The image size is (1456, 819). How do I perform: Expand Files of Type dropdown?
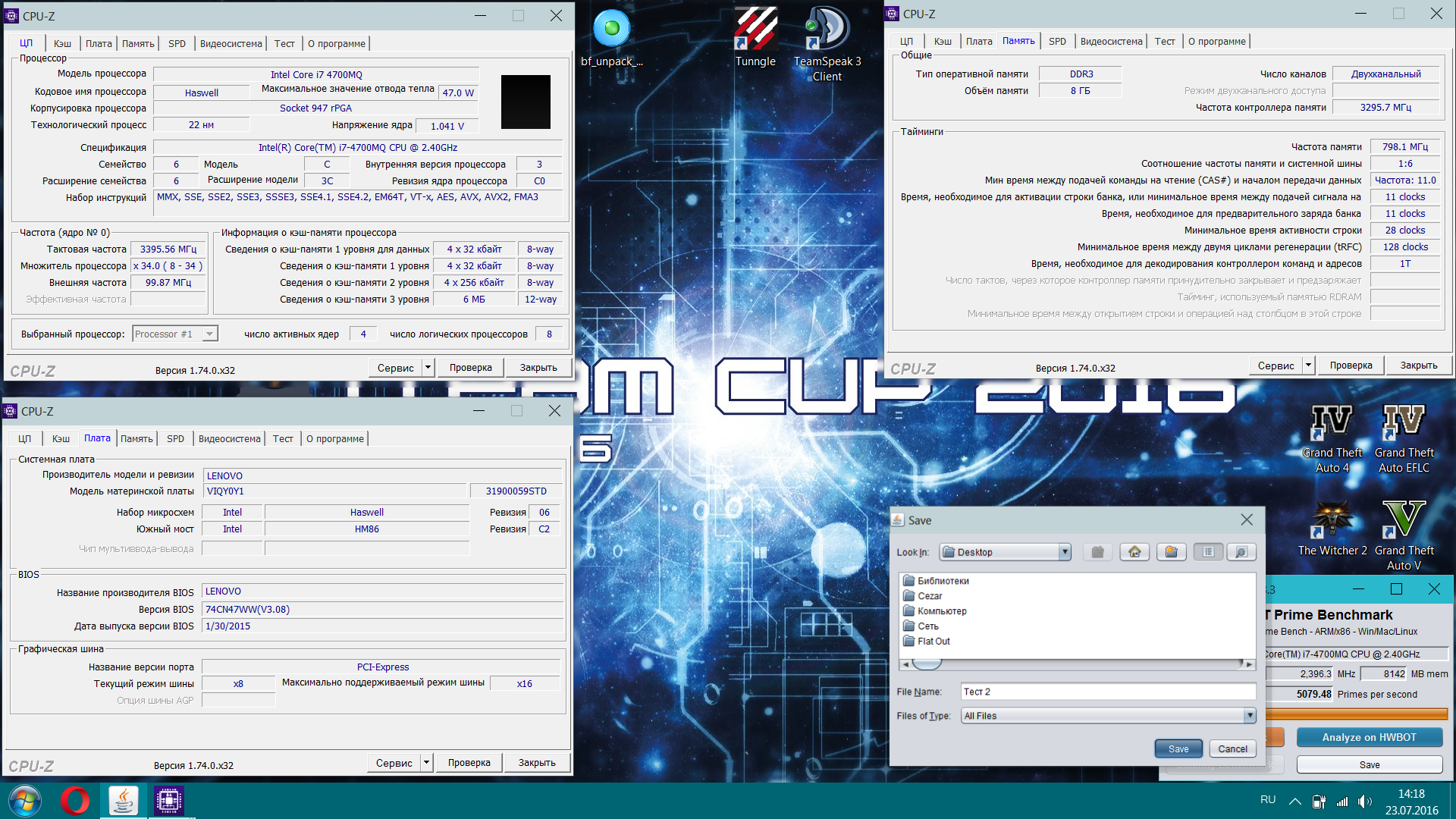(1249, 716)
